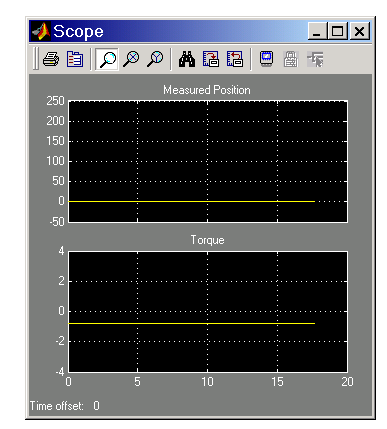Click the toolbar grip handle left of Print
Viewport: 387px width, 429px height.
tap(35, 59)
